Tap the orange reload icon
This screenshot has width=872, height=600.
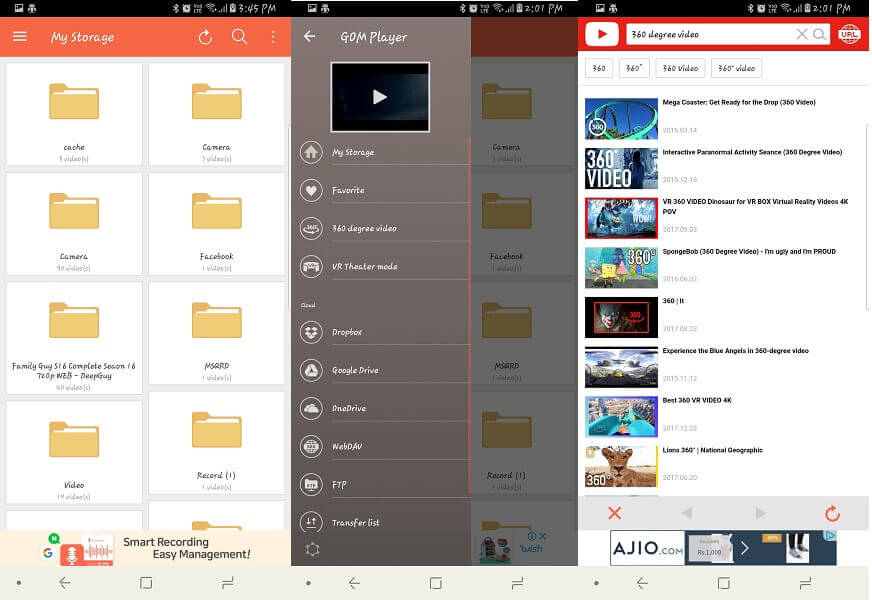tap(832, 513)
